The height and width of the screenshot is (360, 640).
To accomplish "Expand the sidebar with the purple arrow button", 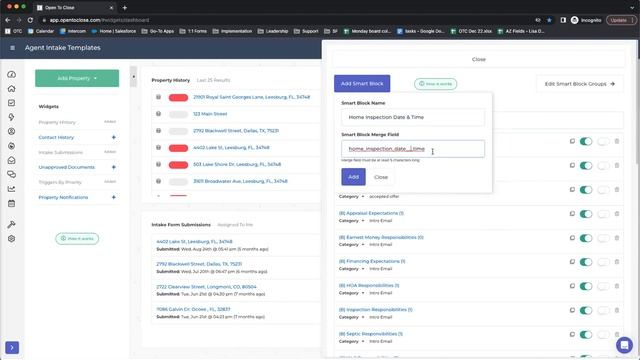I will 12,347.
